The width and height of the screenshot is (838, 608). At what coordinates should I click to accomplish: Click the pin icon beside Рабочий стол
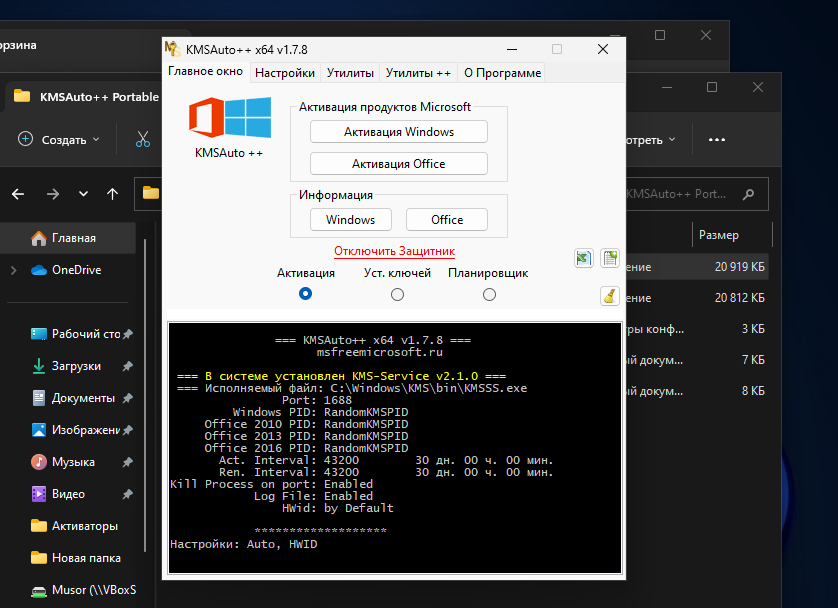tap(128, 334)
